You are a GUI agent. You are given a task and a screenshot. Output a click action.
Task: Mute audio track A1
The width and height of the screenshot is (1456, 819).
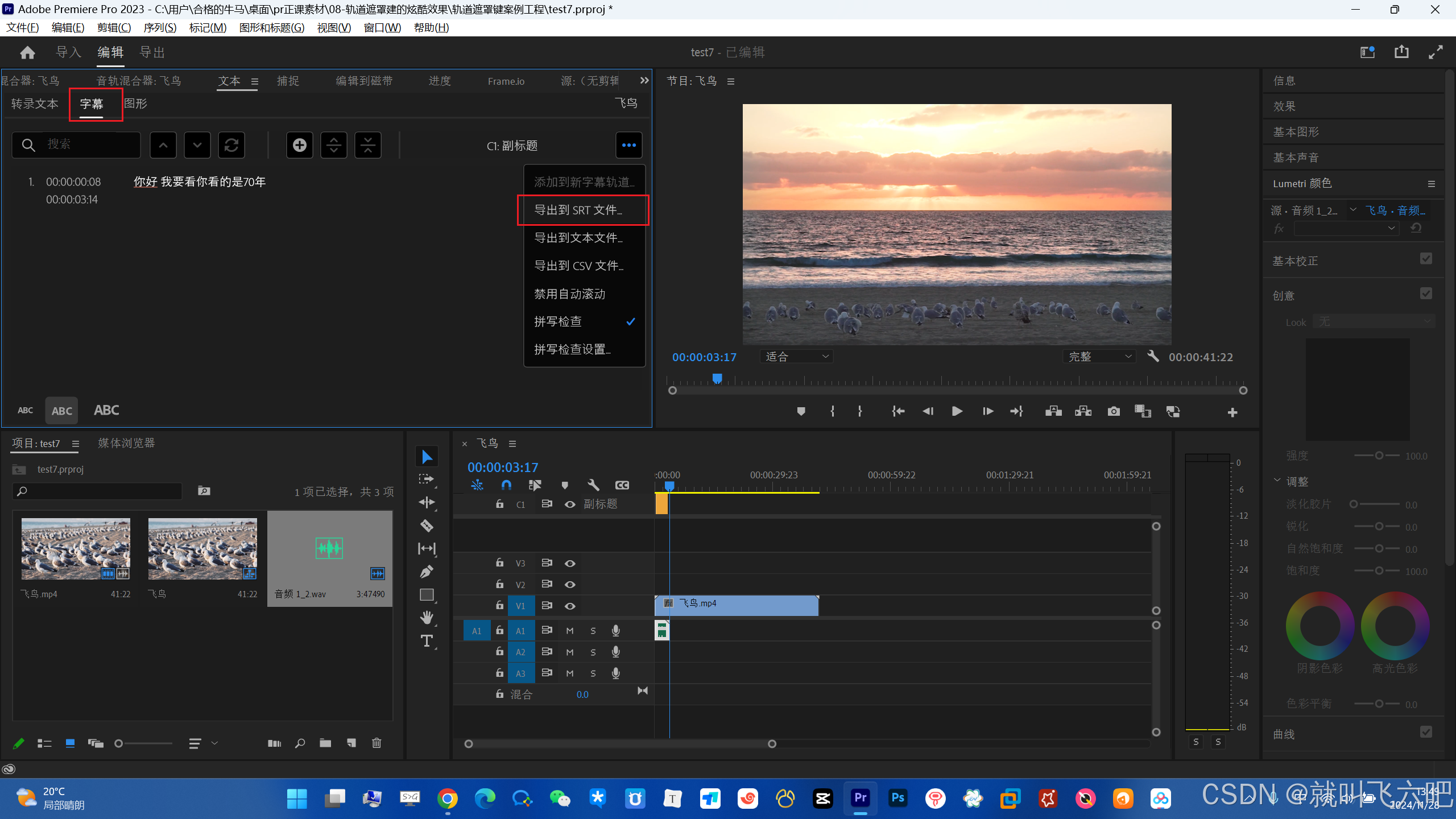(570, 631)
